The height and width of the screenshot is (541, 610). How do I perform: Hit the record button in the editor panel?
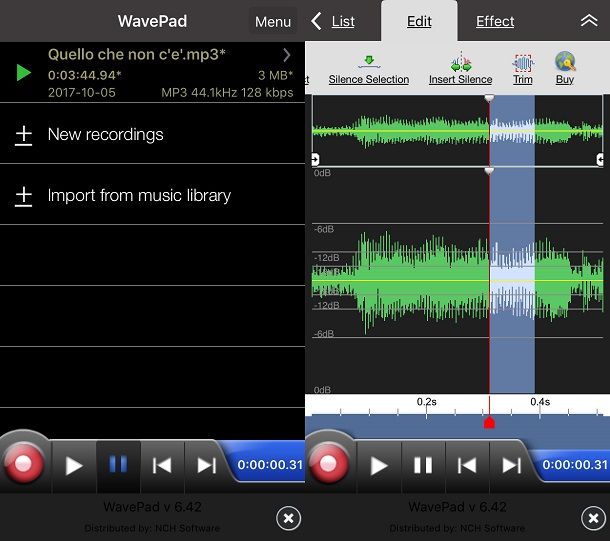click(x=328, y=464)
